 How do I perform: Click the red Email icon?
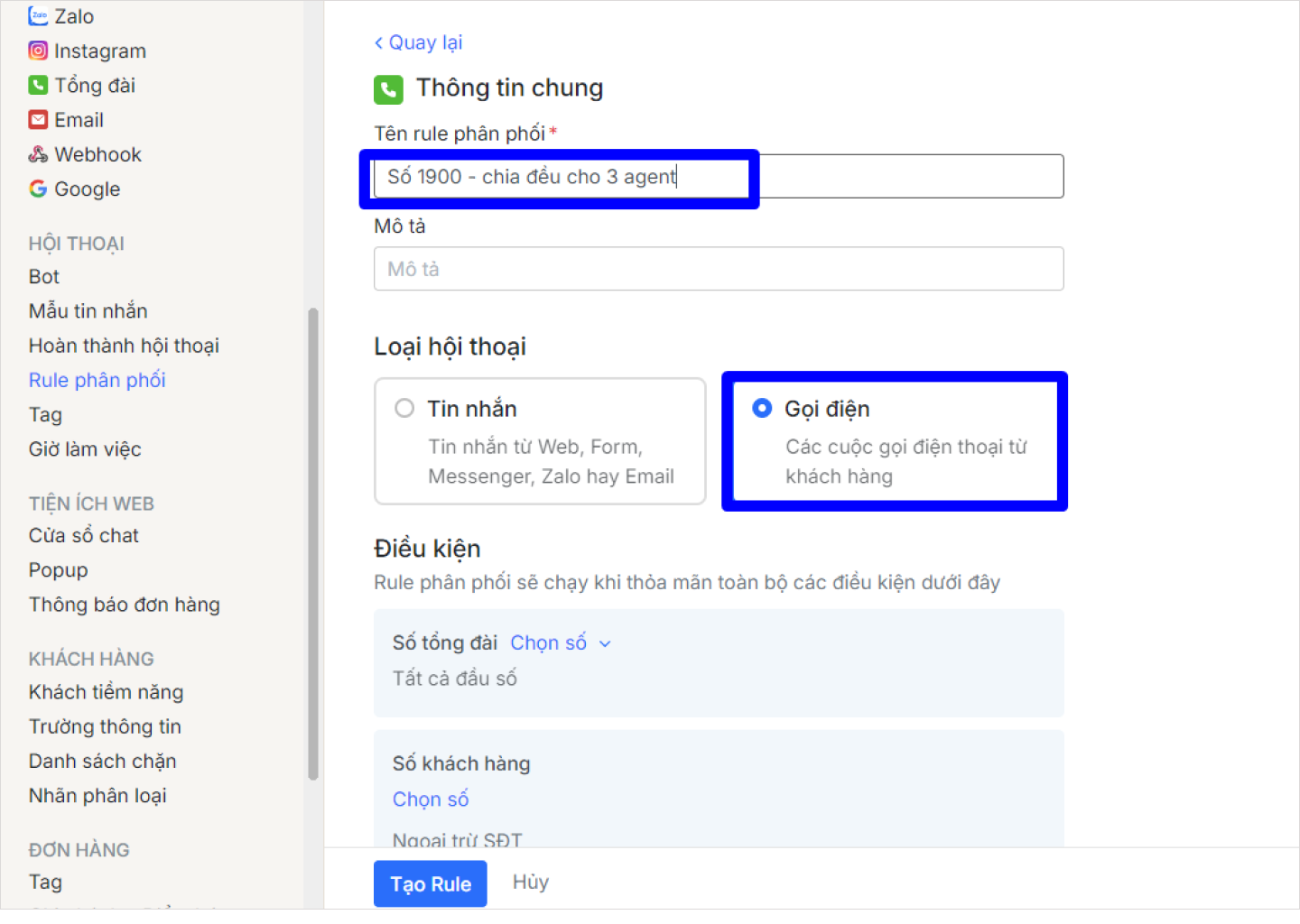[38, 119]
